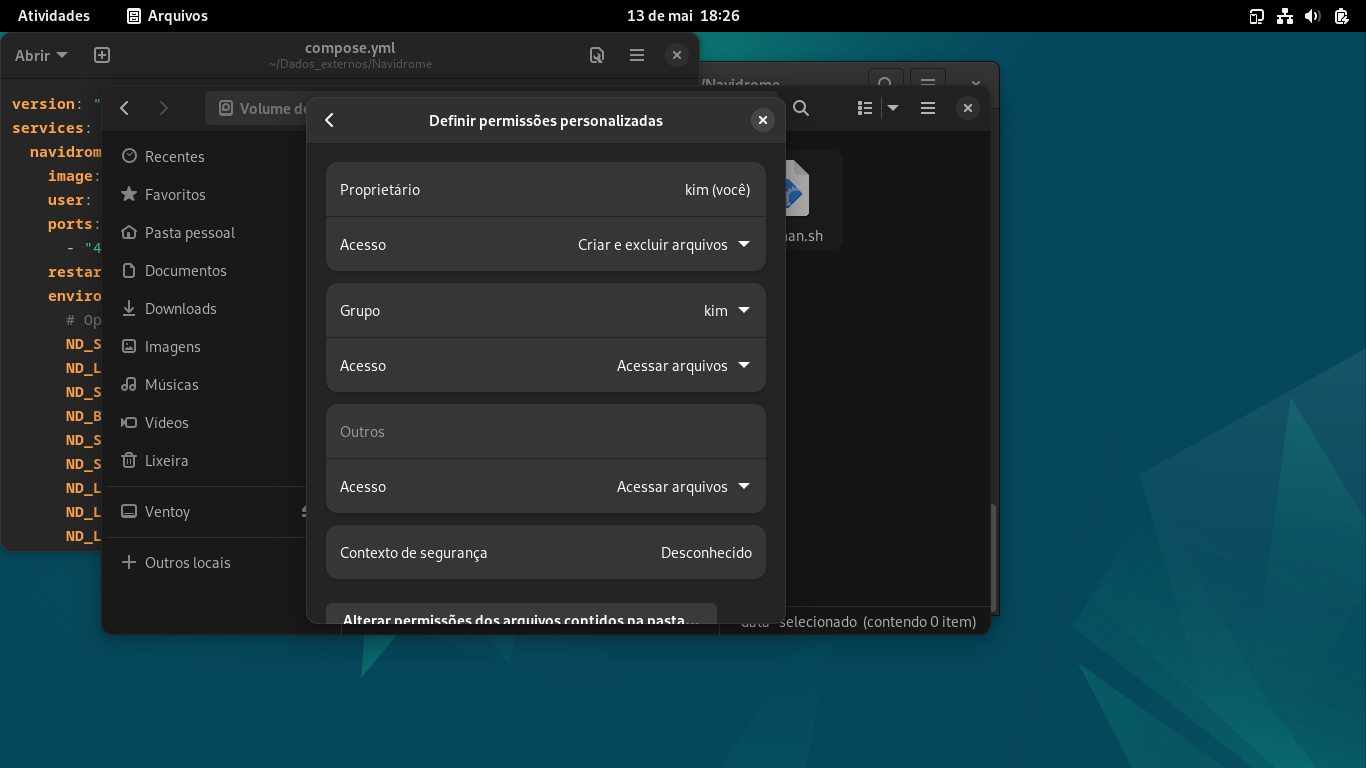The image size is (1366, 768).
Task: Click search icon in rear Navidrome window
Action: coord(885,82)
